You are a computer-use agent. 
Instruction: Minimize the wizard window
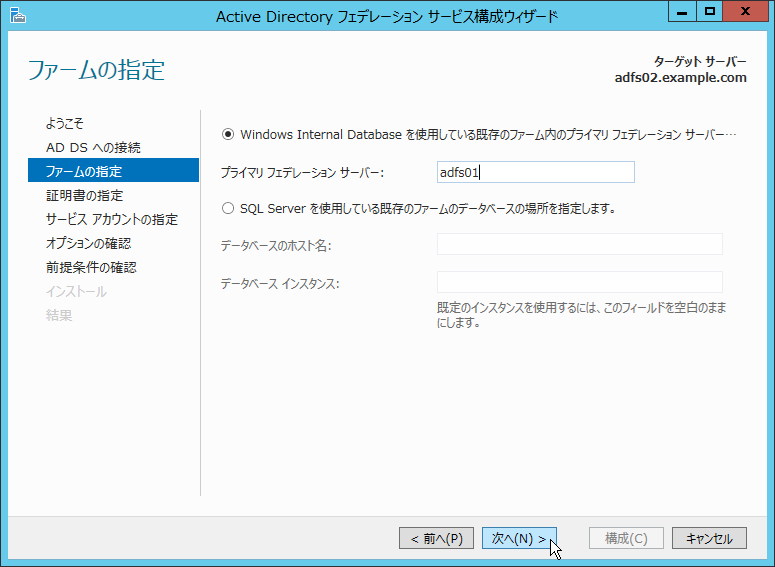click(682, 12)
